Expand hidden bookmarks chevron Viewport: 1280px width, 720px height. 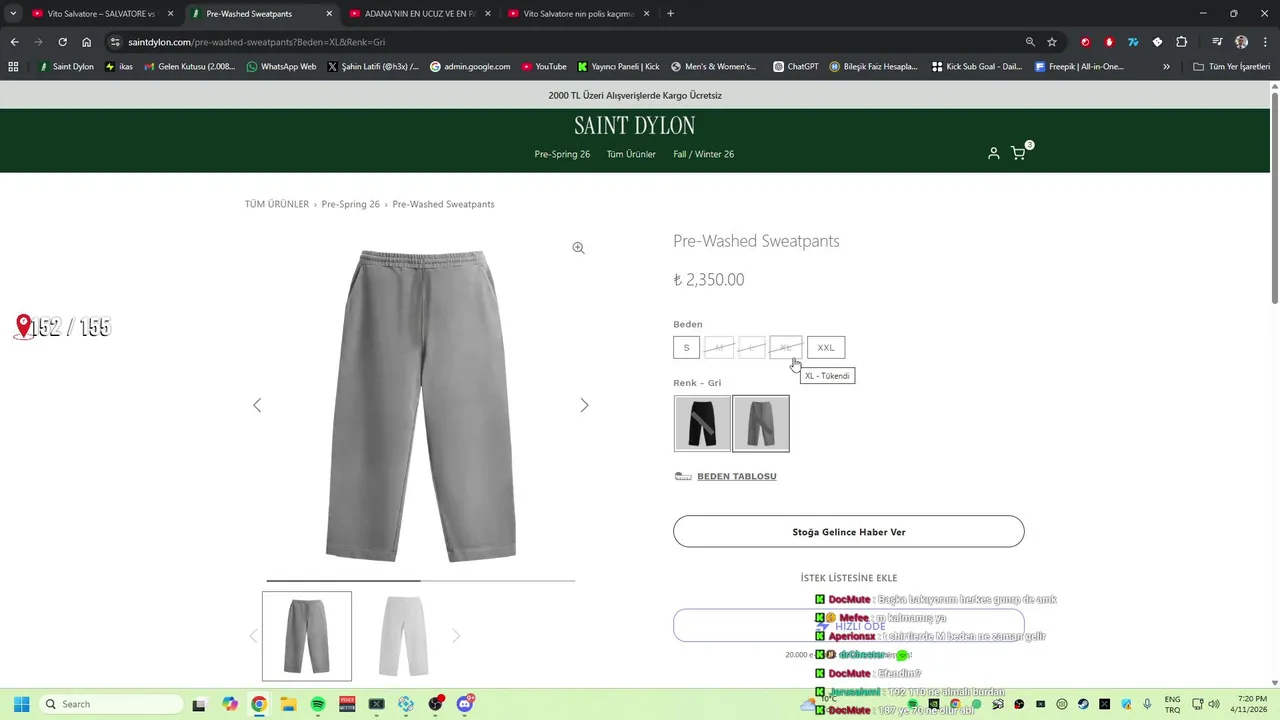(1166, 67)
